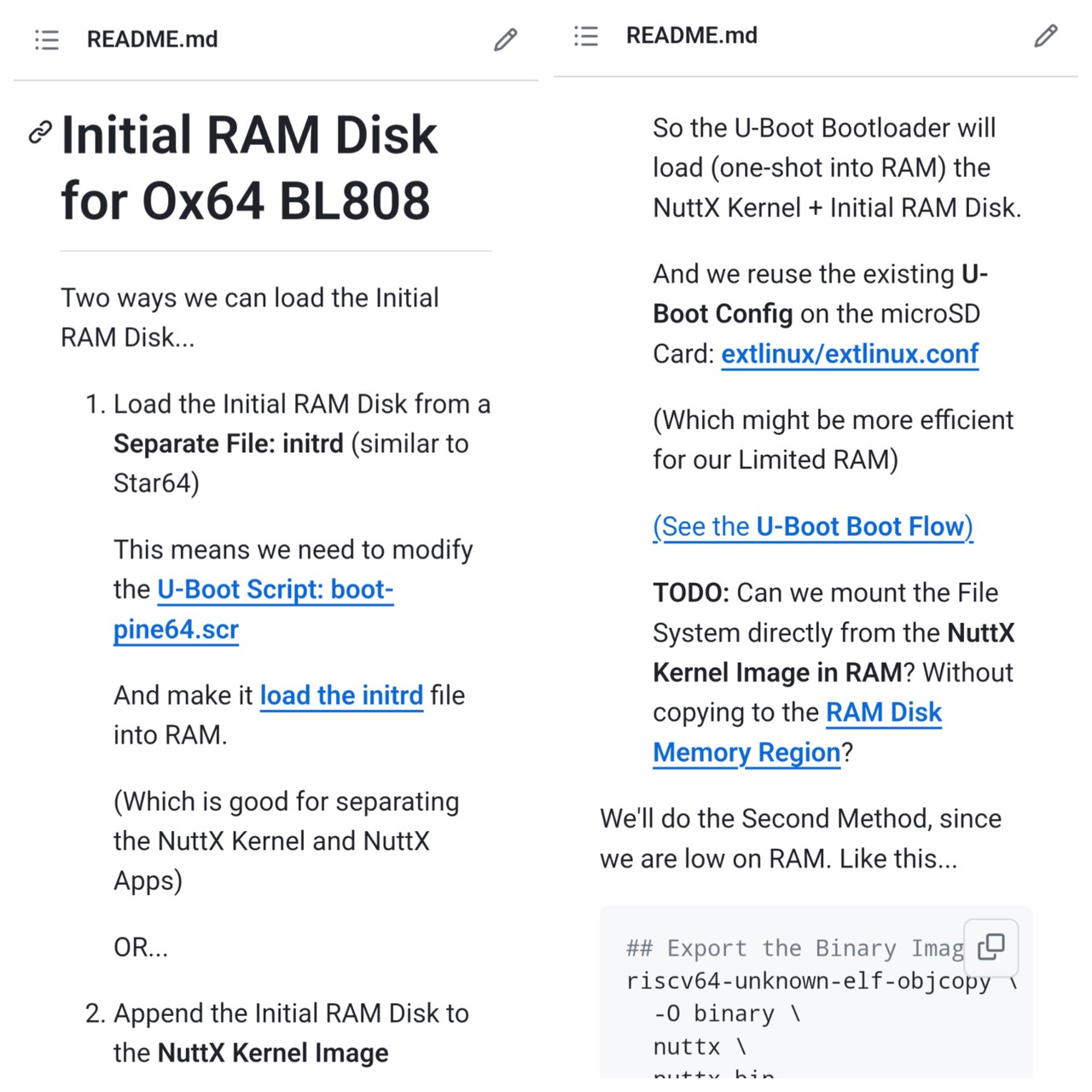Click the bold "Separate File: initrd" text
The height and width of the screenshot is (1092, 1092).
[228, 444]
